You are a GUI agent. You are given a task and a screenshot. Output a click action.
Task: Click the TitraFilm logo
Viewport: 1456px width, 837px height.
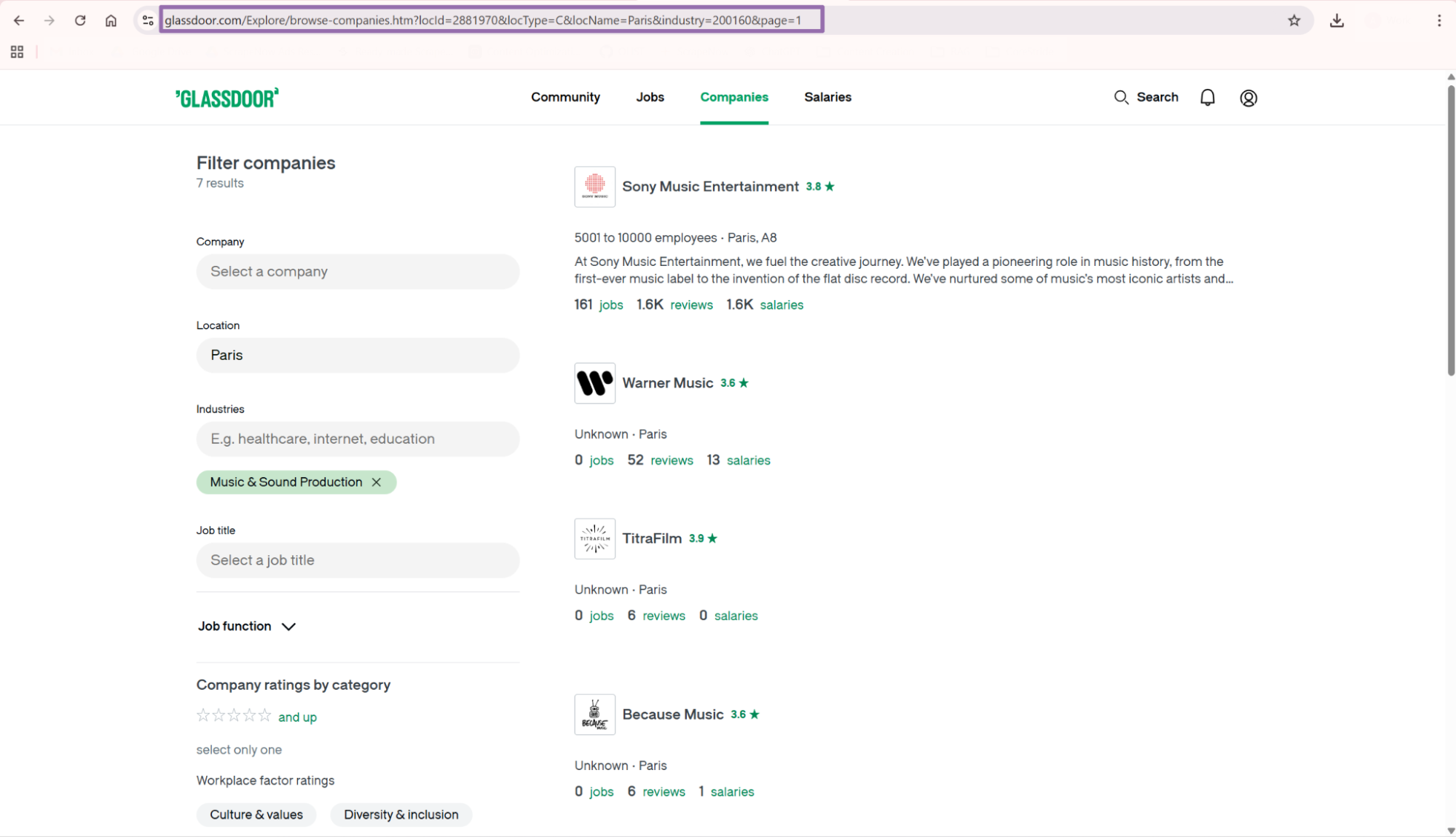(594, 538)
